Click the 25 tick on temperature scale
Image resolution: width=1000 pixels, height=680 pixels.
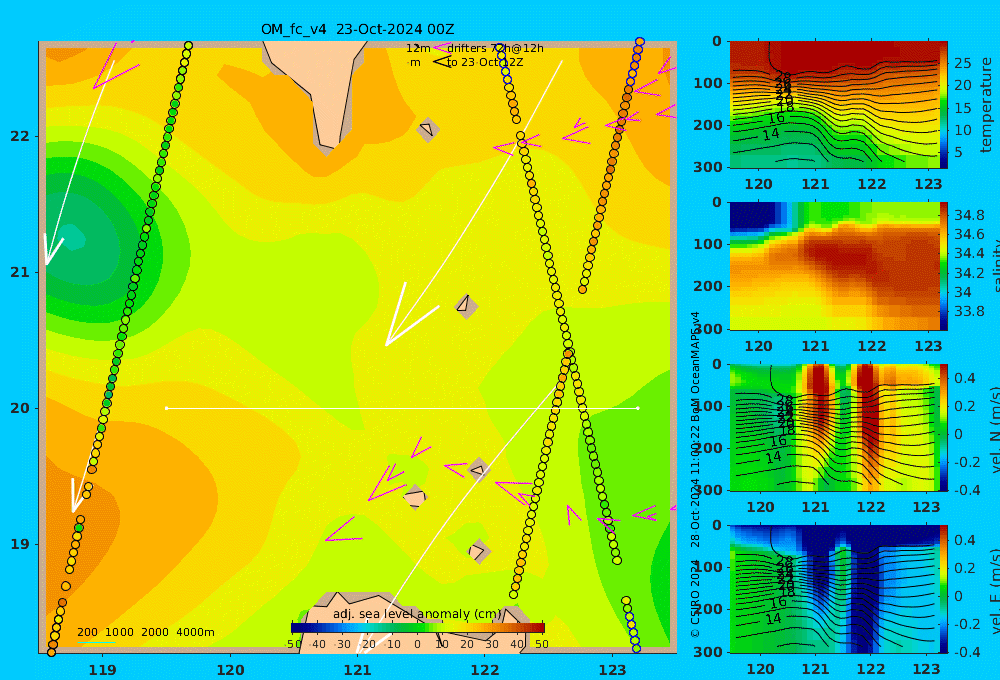click(963, 63)
